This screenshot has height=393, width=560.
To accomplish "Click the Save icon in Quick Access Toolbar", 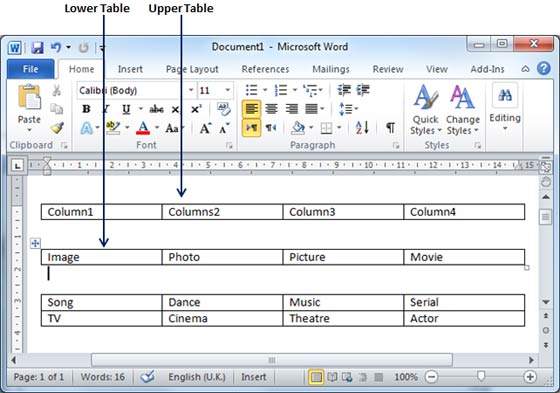I will click(37, 48).
